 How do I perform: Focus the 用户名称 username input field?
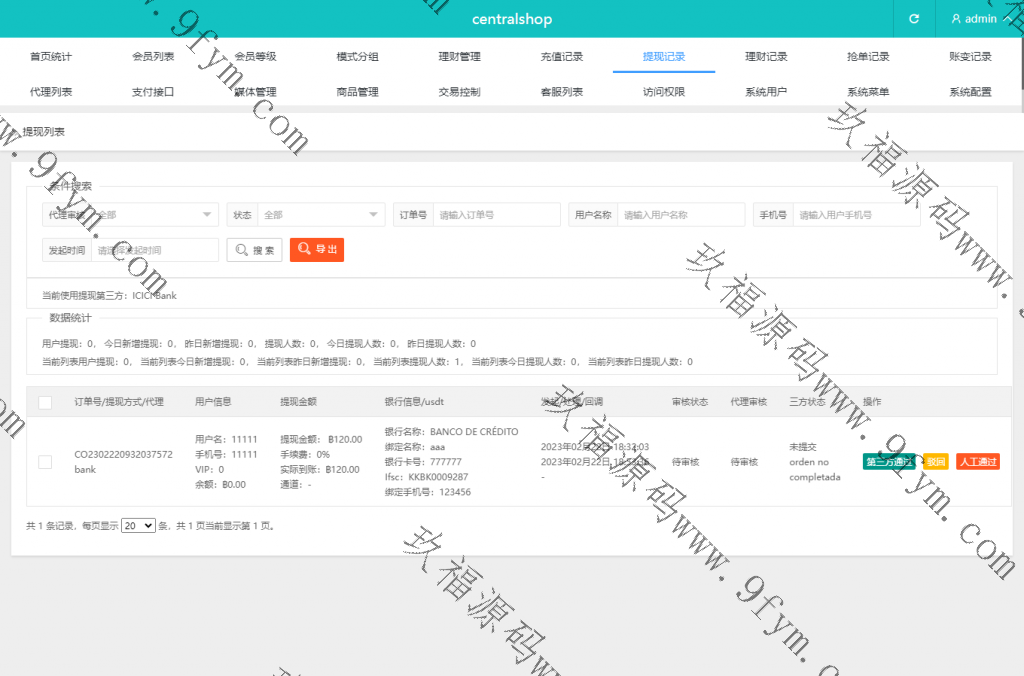[680, 215]
